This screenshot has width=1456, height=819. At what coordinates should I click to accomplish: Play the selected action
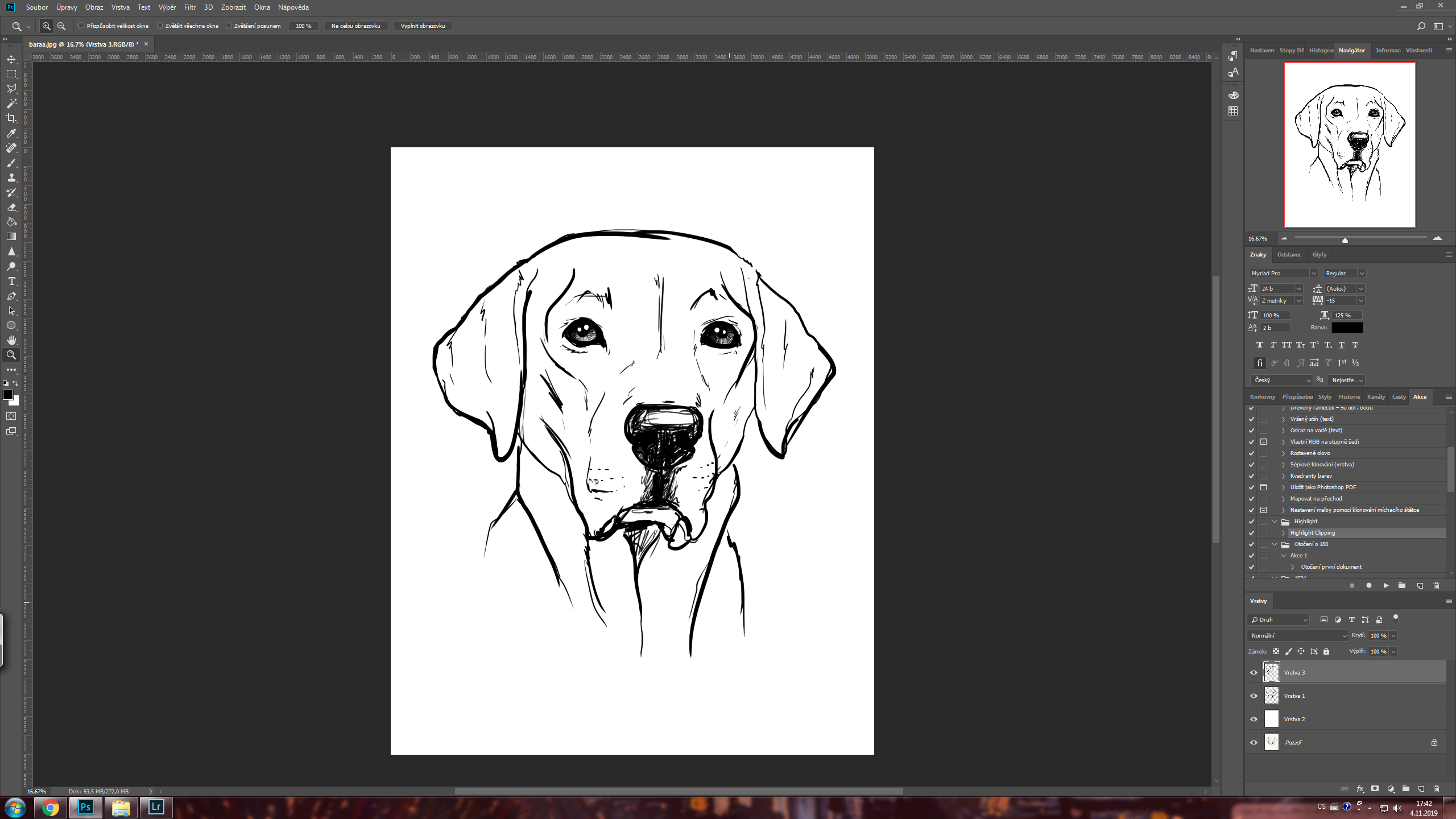tap(1386, 585)
